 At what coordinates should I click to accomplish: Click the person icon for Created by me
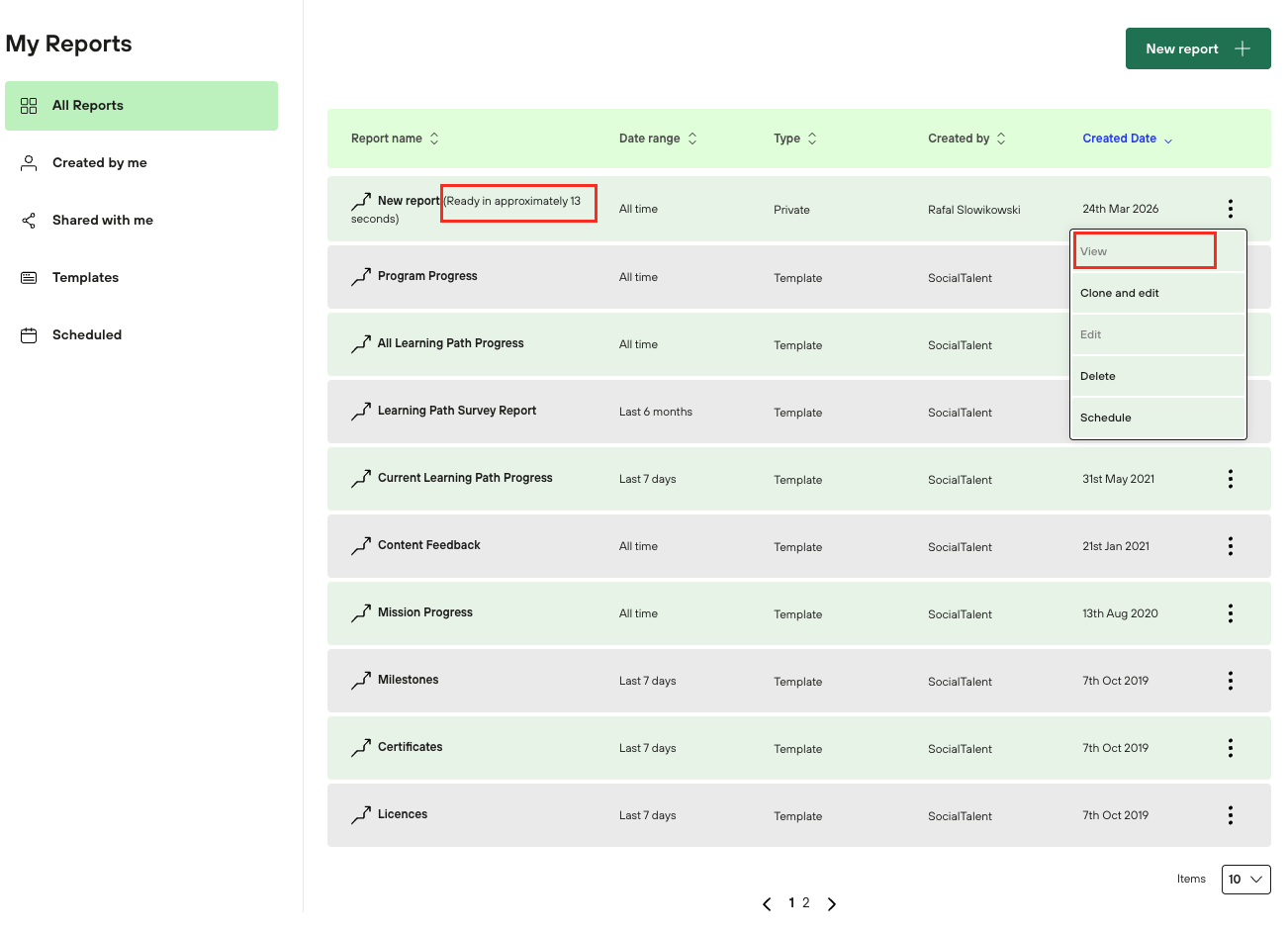click(29, 163)
